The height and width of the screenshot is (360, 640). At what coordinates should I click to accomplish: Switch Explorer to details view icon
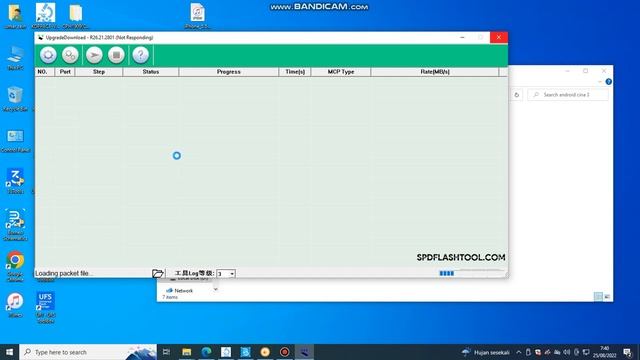click(598, 296)
